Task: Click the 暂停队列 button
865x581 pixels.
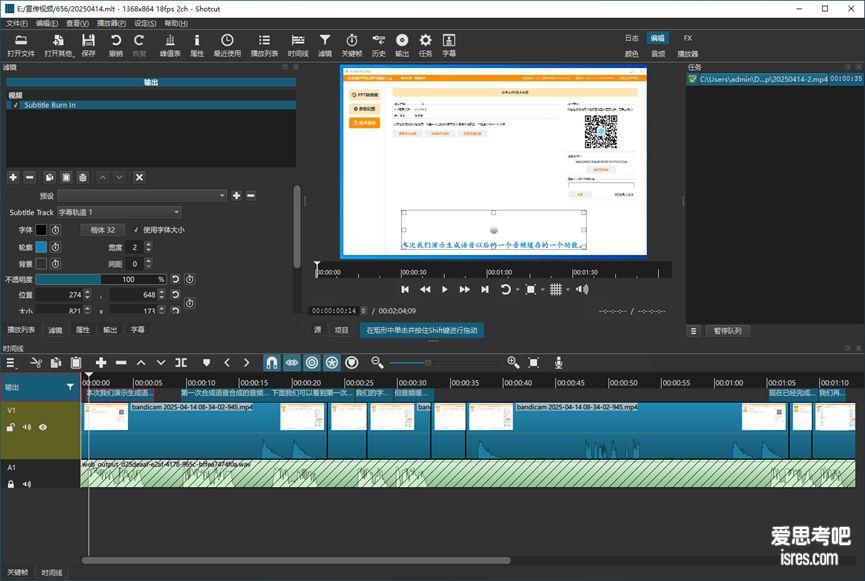Action: pos(728,331)
